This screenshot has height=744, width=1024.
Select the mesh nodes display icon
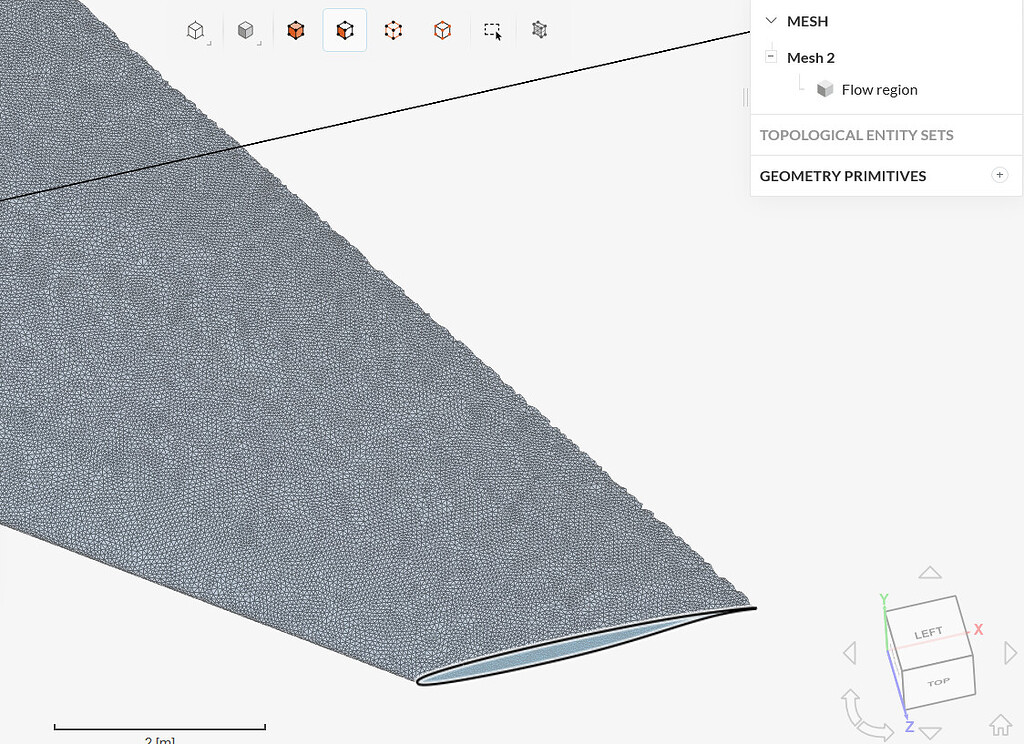tap(393, 30)
